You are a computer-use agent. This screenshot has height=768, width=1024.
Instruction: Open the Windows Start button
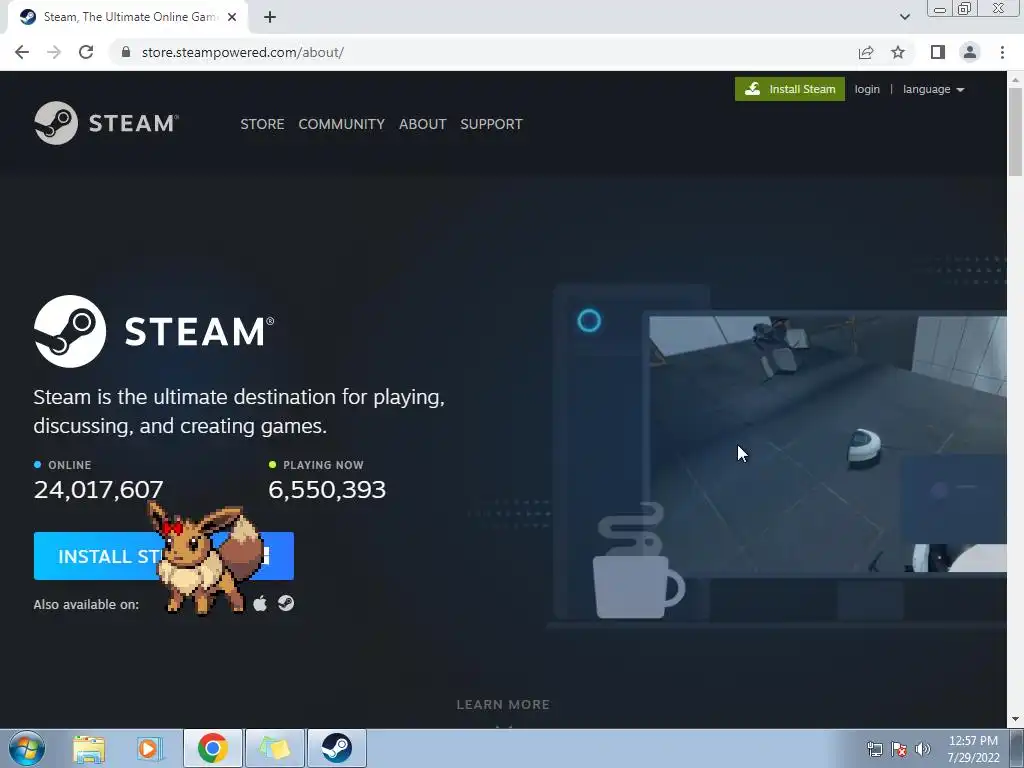27,748
